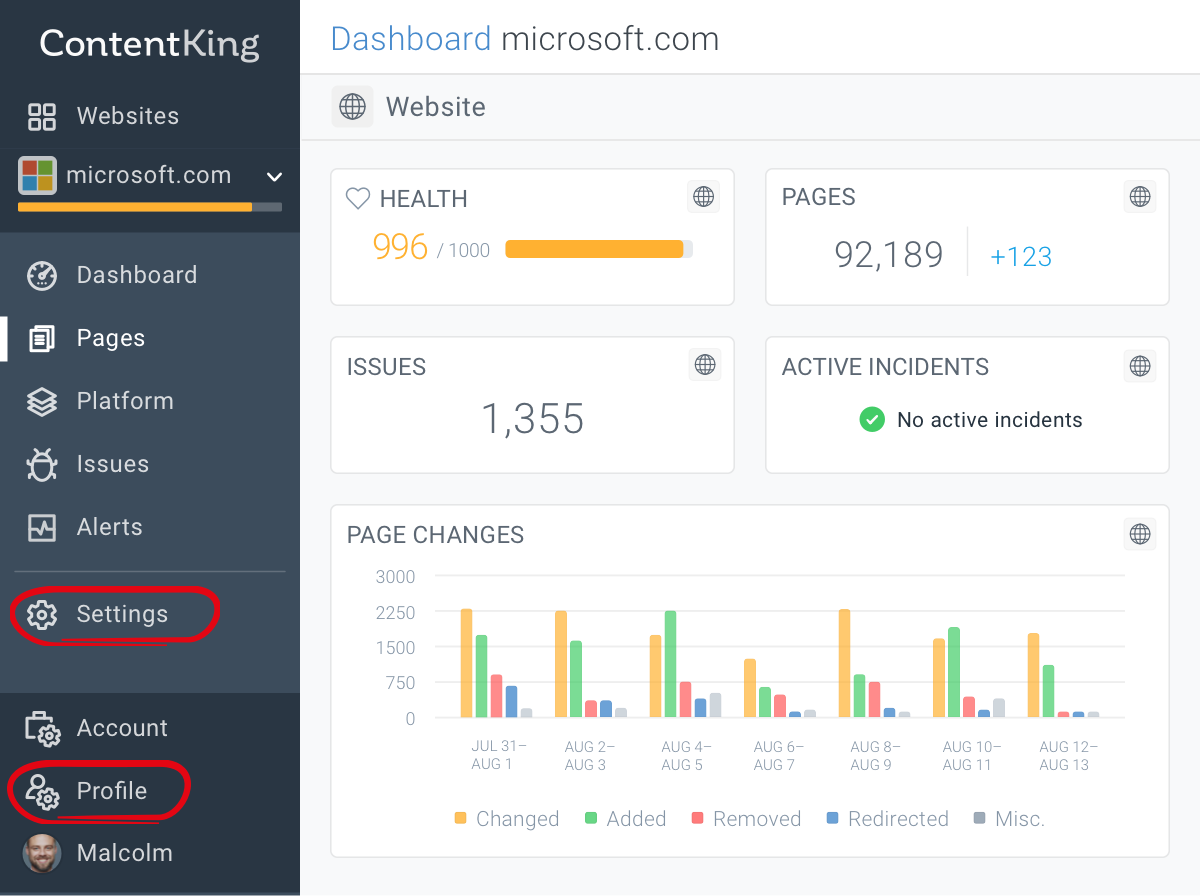This screenshot has width=1200, height=896.
Task: Click the Dashboard breadcrumb link
Action: click(411, 39)
